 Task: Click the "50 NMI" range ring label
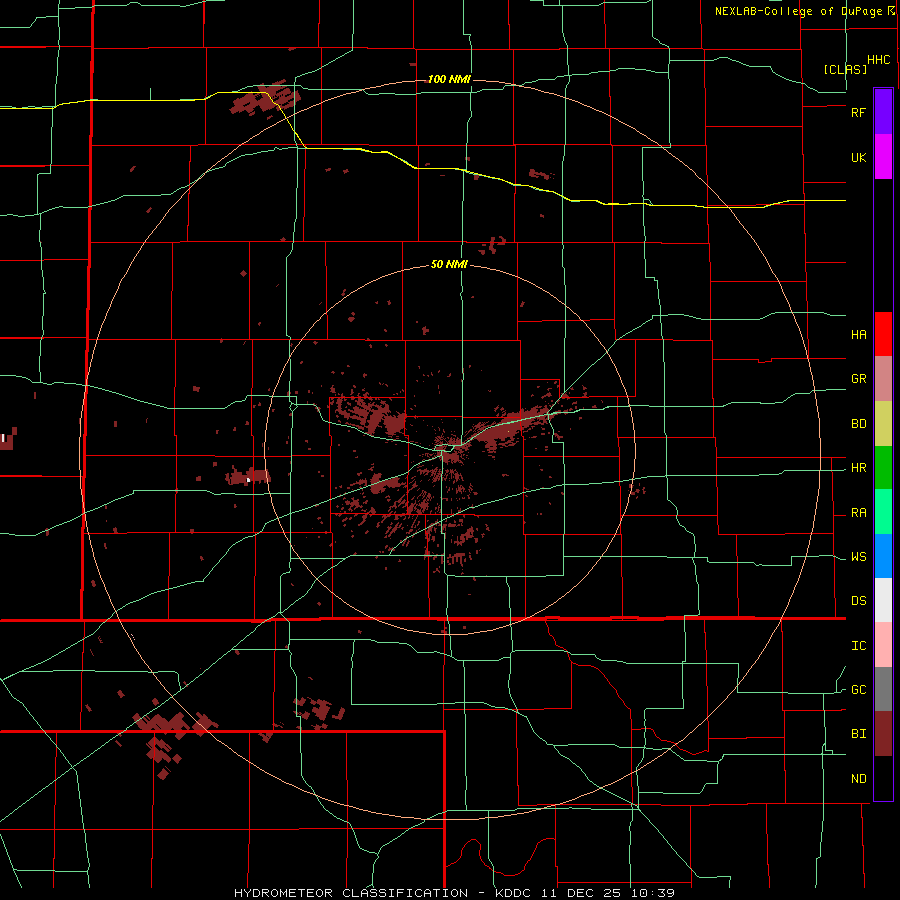tap(449, 265)
